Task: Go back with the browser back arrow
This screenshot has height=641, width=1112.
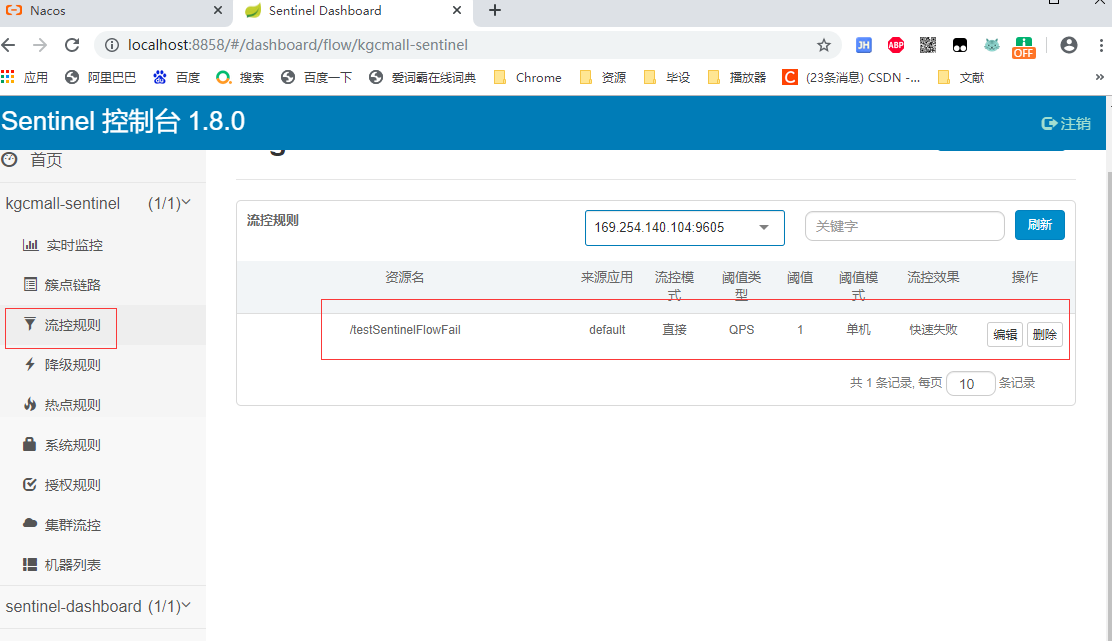Action: point(9,45)
